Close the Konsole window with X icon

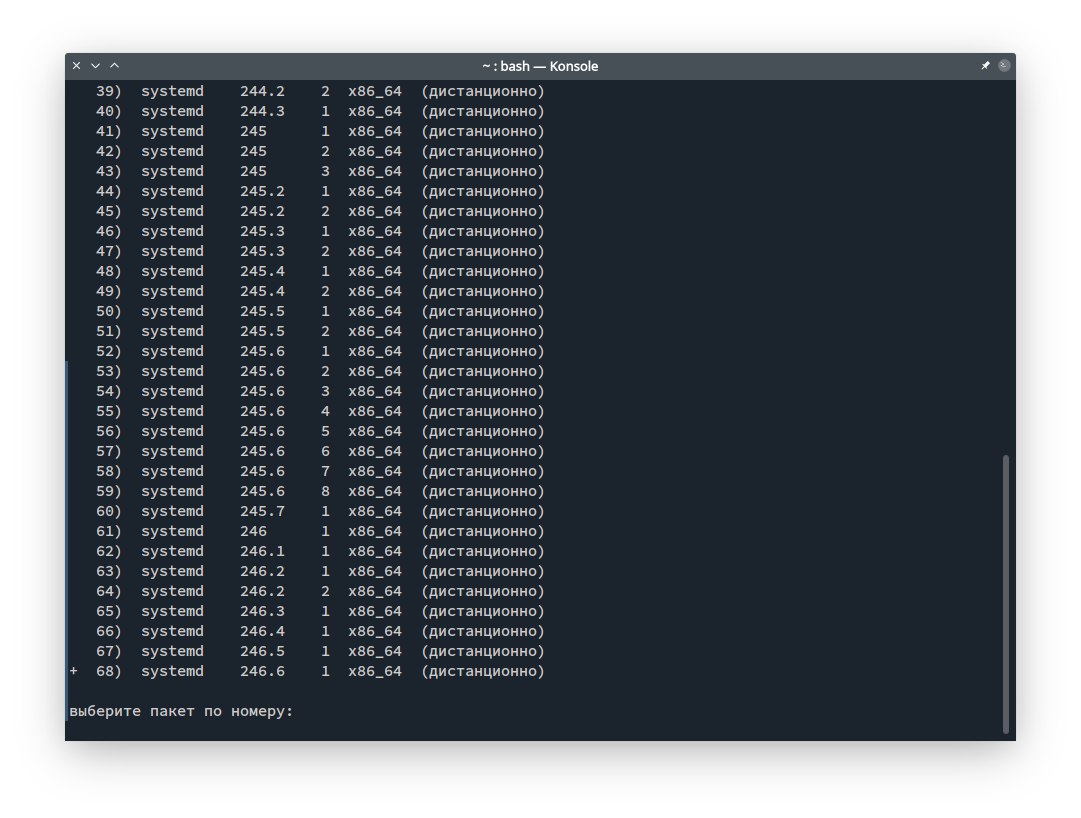(77, 65)
